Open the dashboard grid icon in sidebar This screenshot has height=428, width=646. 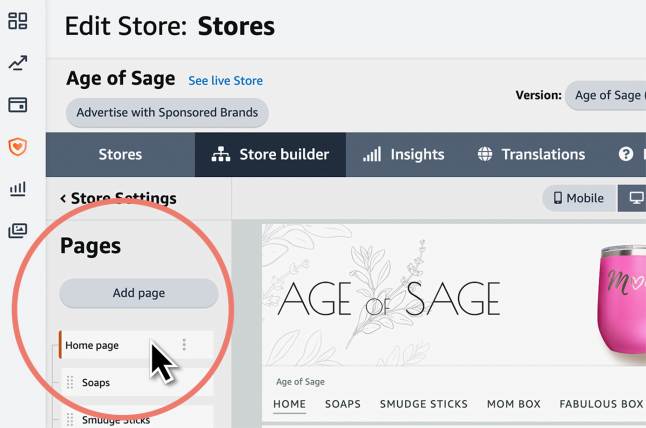click(x=18, y=21)
